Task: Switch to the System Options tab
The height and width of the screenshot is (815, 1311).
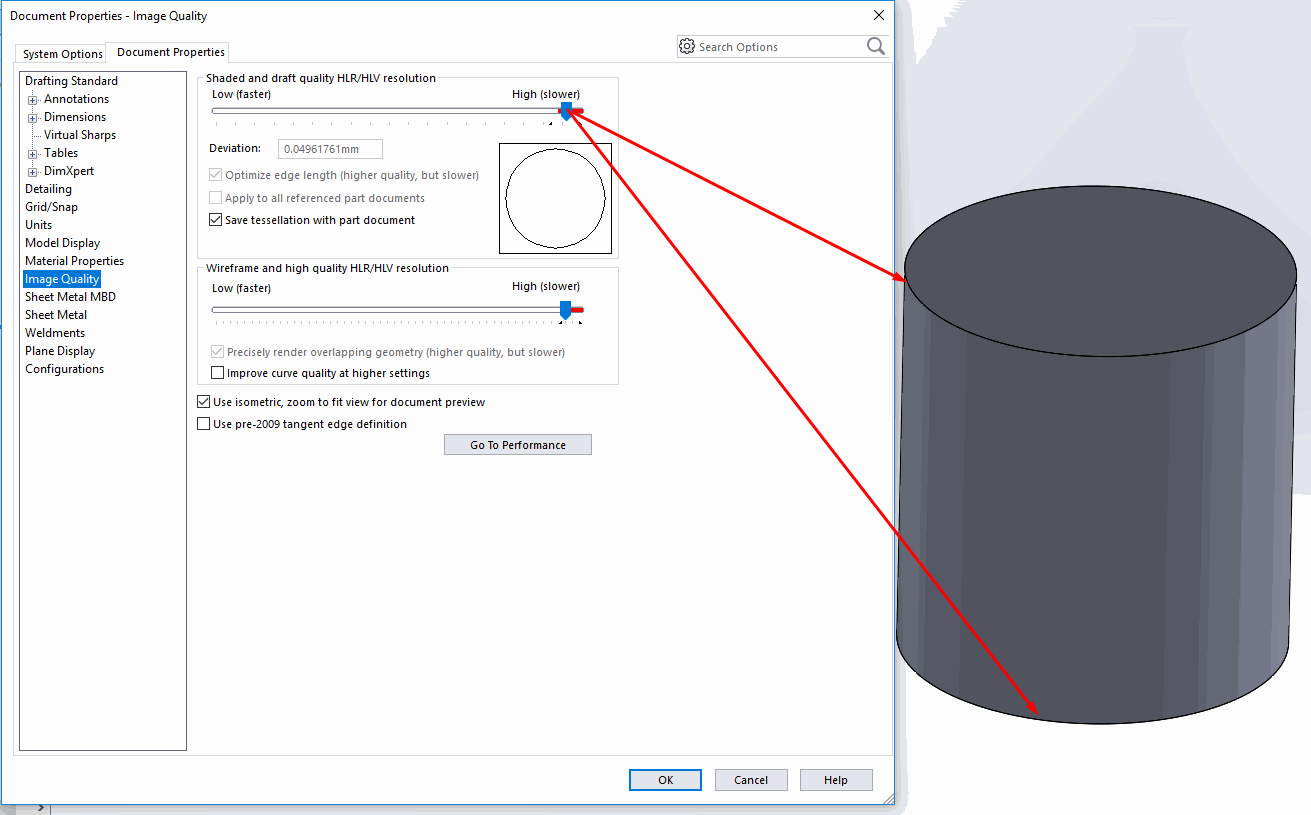Action: pyautogui.click(x=63, y=54)
